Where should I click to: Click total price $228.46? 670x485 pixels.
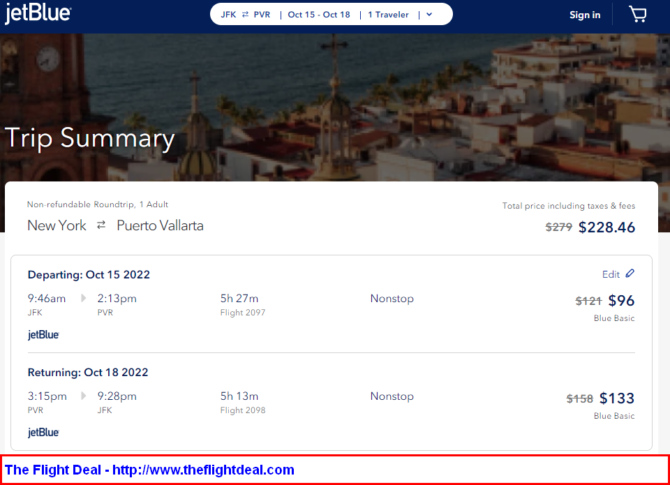(x=607, y=227)
